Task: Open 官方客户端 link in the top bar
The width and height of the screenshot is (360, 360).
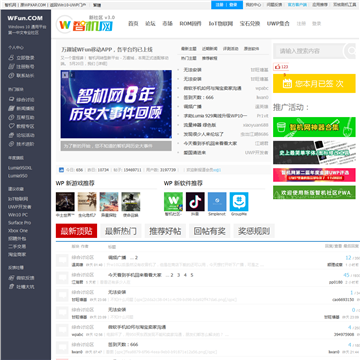Action: [x=297, y=5]
